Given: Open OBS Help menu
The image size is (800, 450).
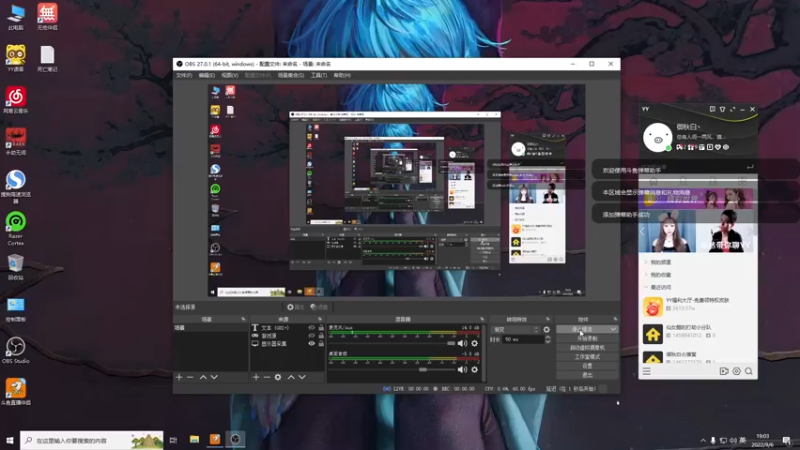Looking at the screenshot, I should point(342,76).
